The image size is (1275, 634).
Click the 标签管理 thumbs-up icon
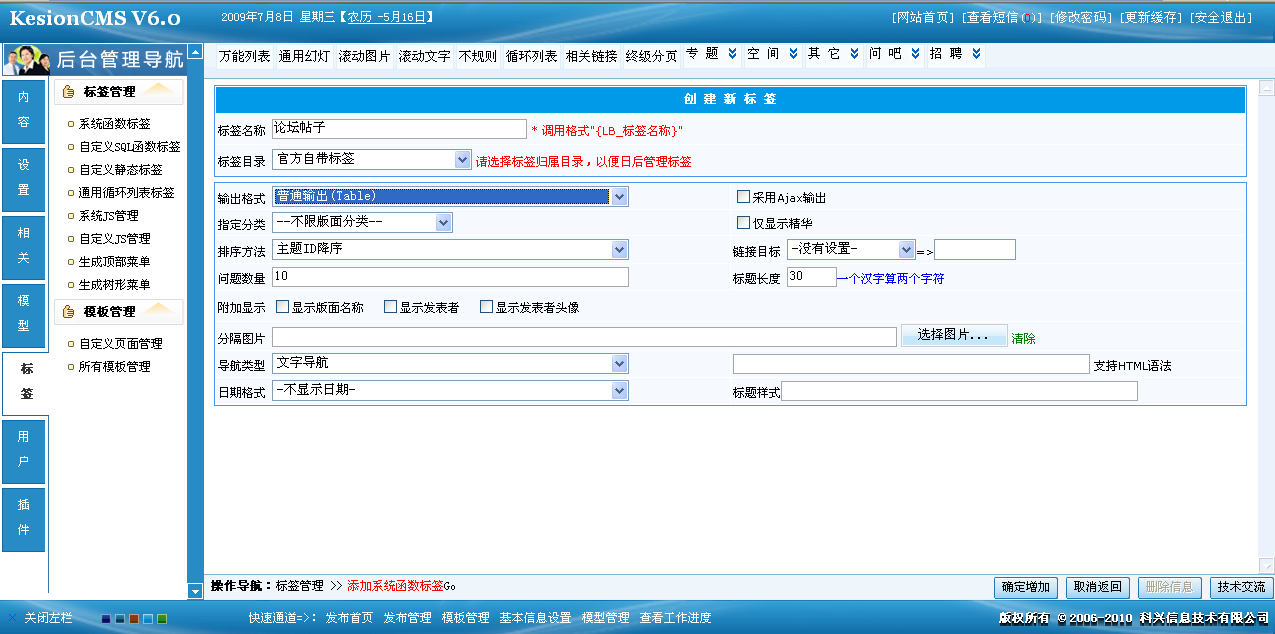(69, 92)
